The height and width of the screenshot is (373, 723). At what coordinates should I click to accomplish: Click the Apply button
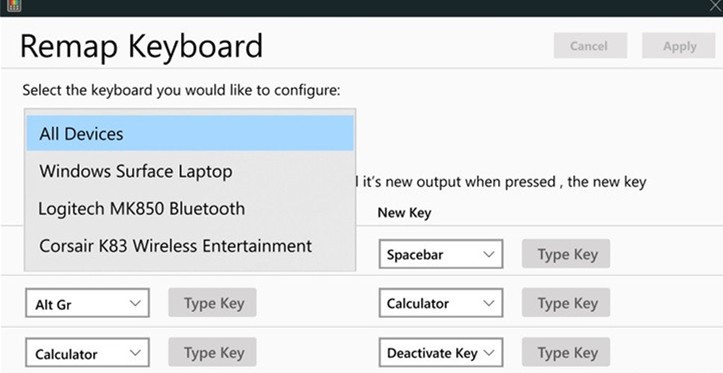(679, 46)
